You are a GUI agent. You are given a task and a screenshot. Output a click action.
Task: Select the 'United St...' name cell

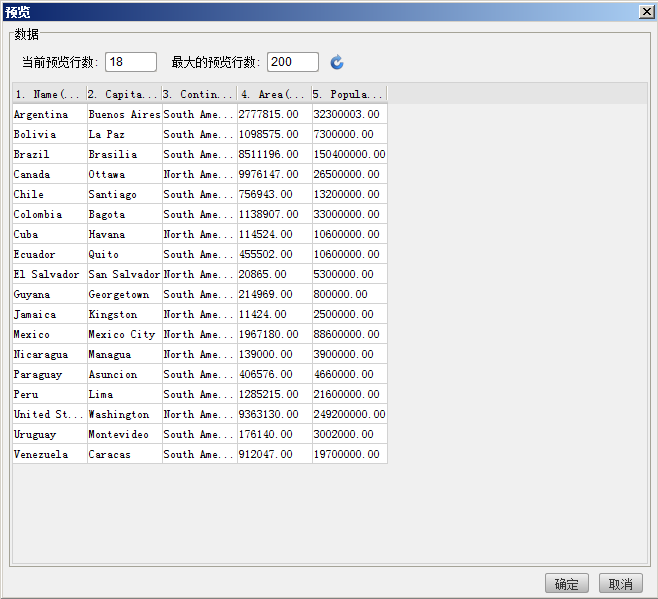50,414
